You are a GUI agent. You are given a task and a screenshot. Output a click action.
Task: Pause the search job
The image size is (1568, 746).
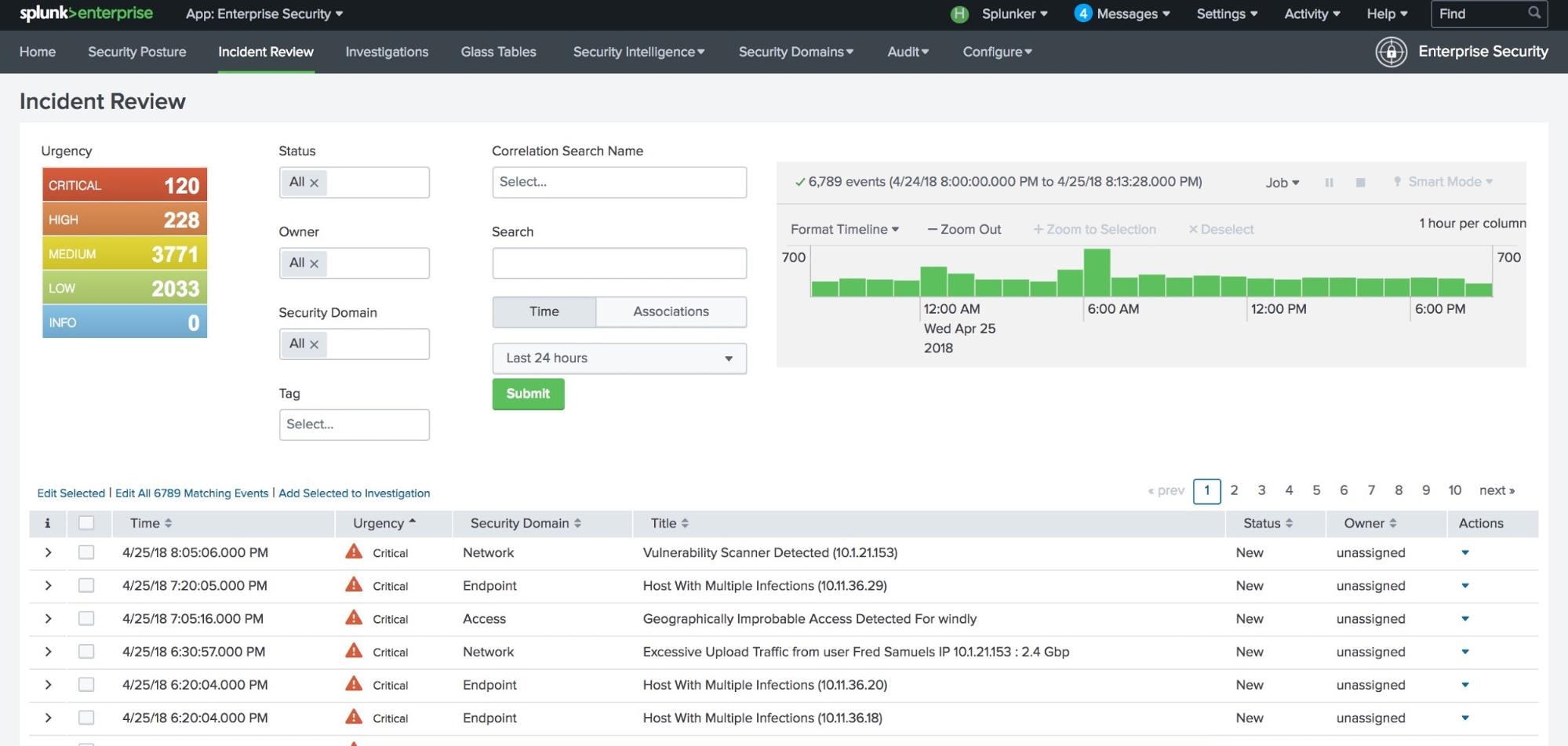(x=1329, y=182)
